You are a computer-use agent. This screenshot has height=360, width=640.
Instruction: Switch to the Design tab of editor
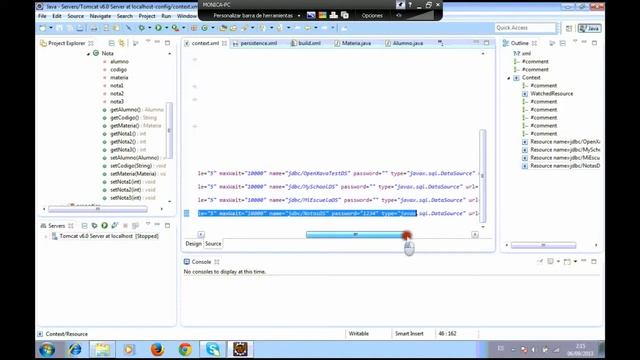point(193,244)
